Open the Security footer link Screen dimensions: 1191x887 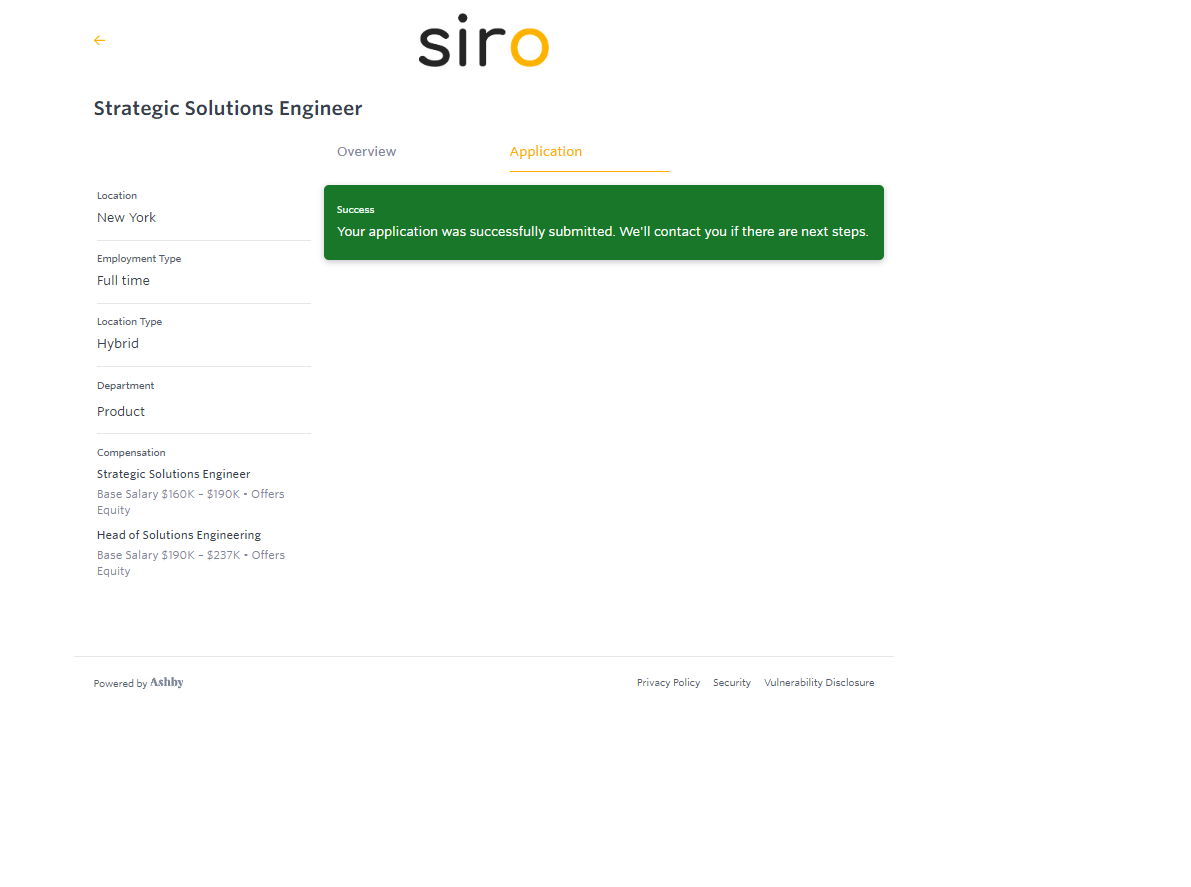coord(731,683)
